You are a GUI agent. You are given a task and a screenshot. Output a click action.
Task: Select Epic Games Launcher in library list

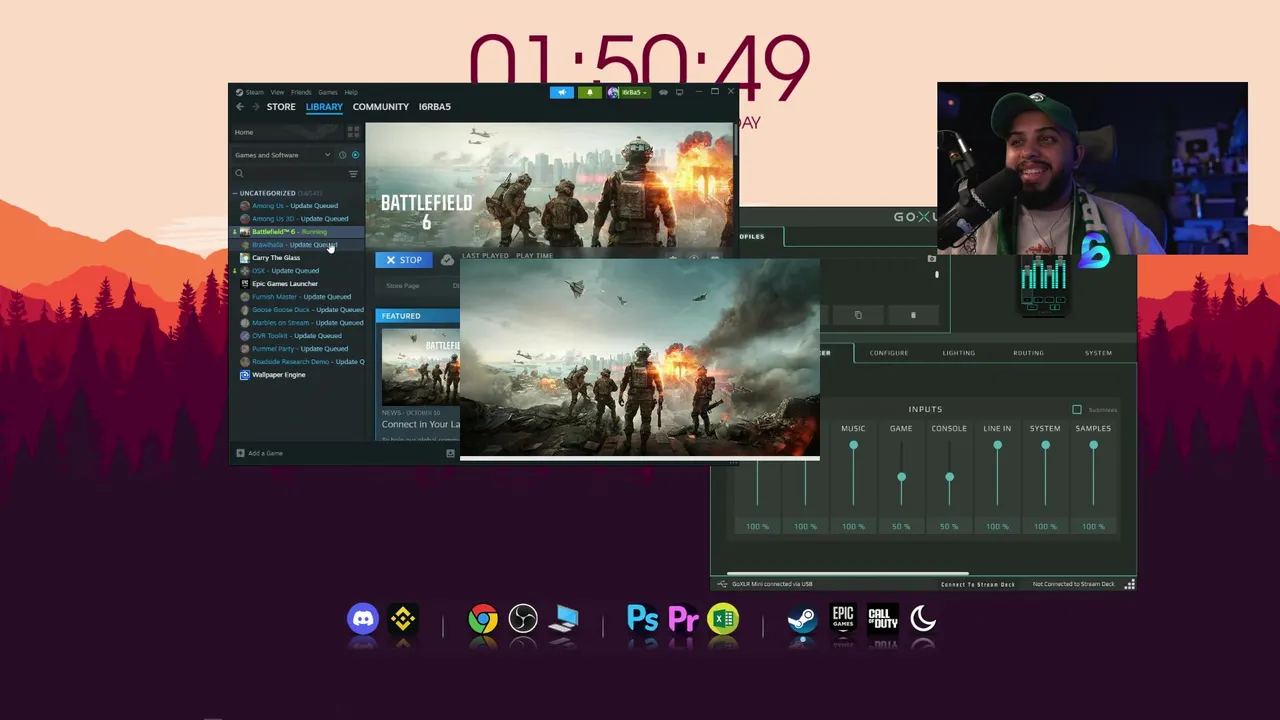pos(285,284)
